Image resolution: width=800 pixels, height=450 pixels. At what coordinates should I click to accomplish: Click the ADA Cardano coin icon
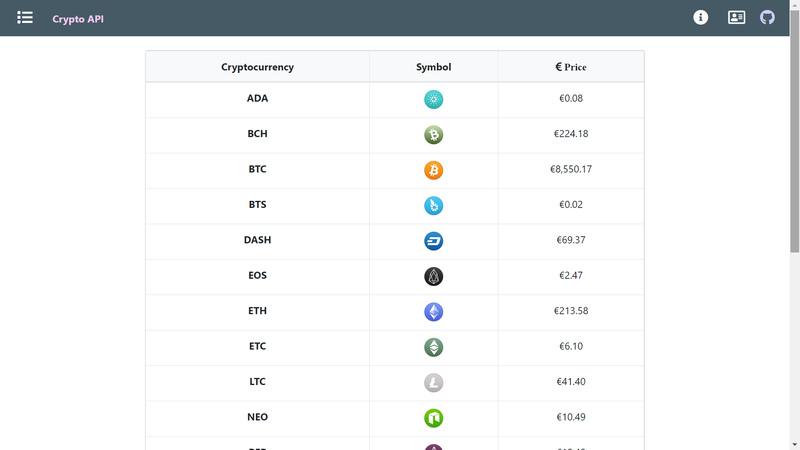click(x=434, y=99)
